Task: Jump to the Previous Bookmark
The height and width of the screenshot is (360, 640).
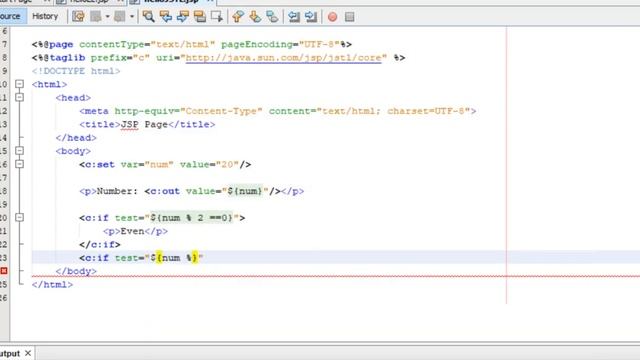Action: pos(238,16)
